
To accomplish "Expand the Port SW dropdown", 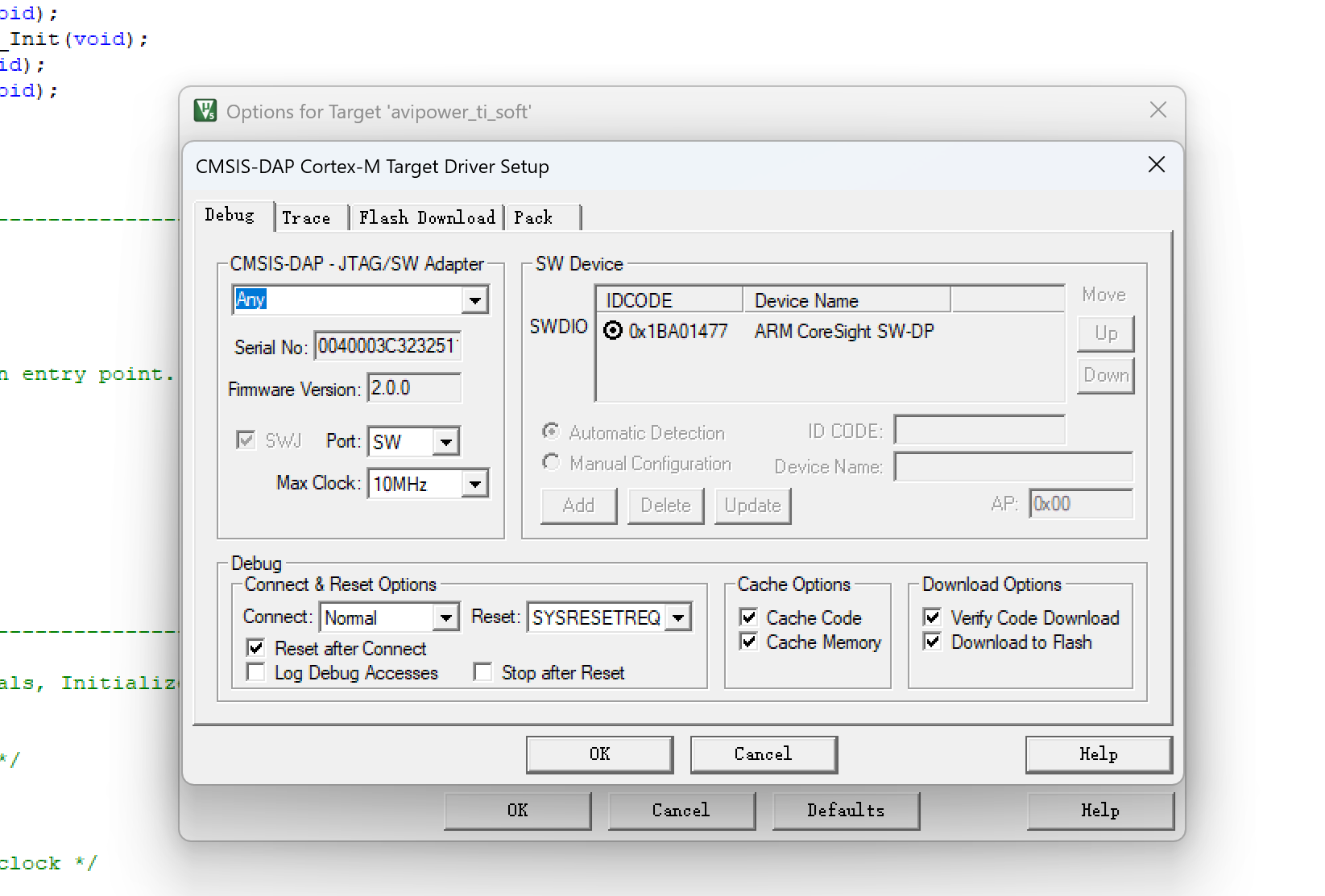I will tap(445, 442).
